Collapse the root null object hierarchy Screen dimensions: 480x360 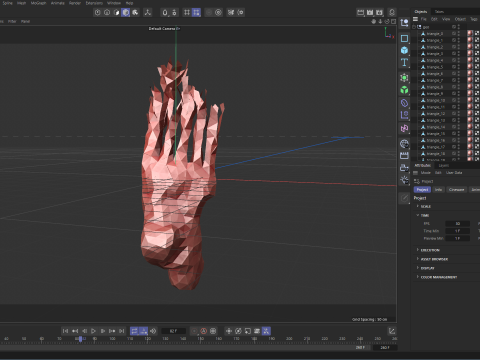pos(414,27)
